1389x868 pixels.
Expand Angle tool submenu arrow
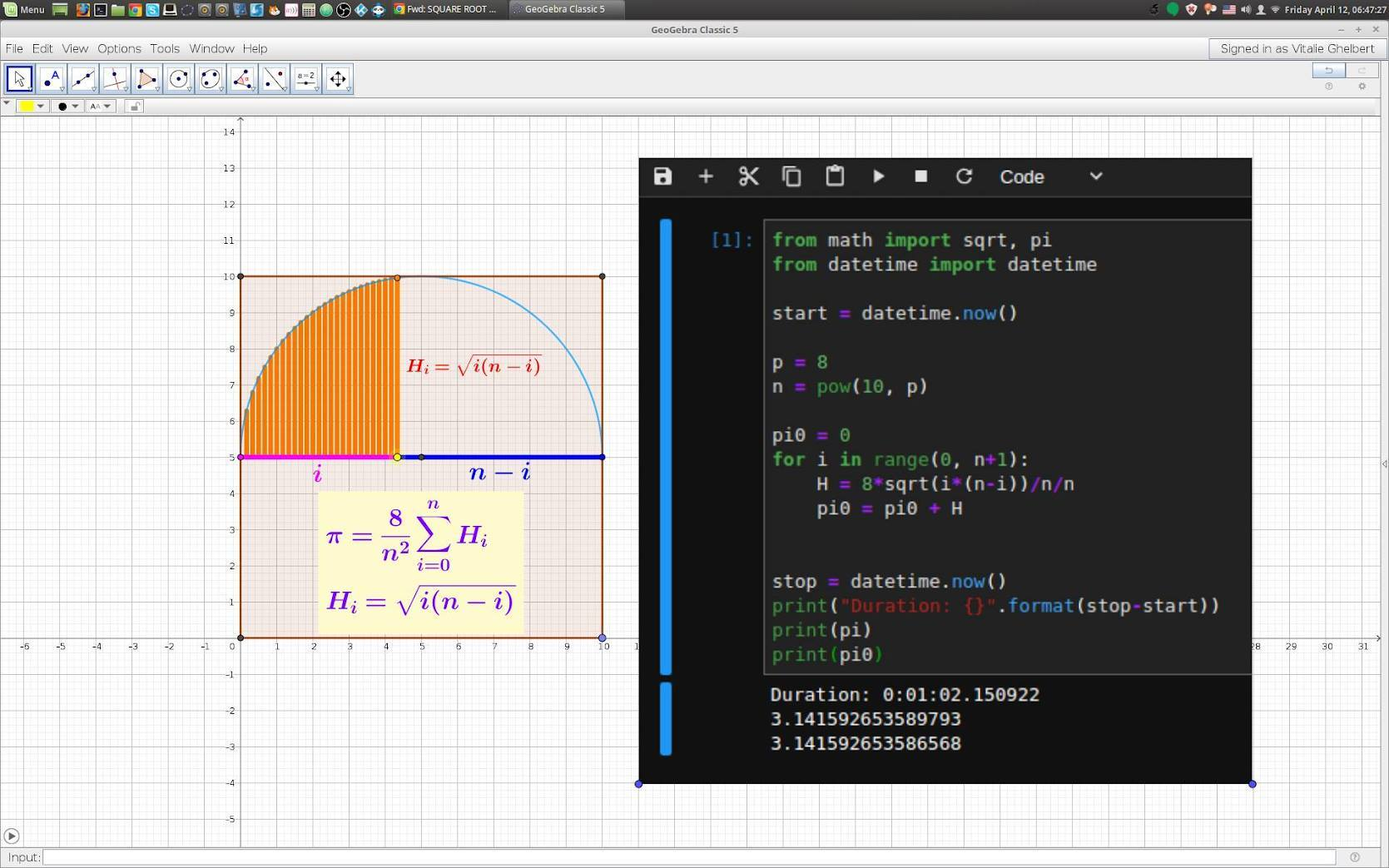(x=253, y=90)
